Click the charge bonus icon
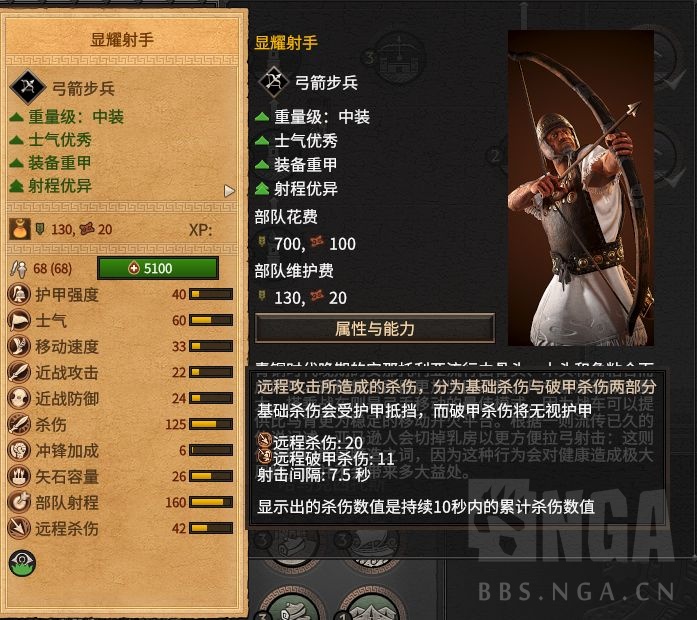 (19, 451)
